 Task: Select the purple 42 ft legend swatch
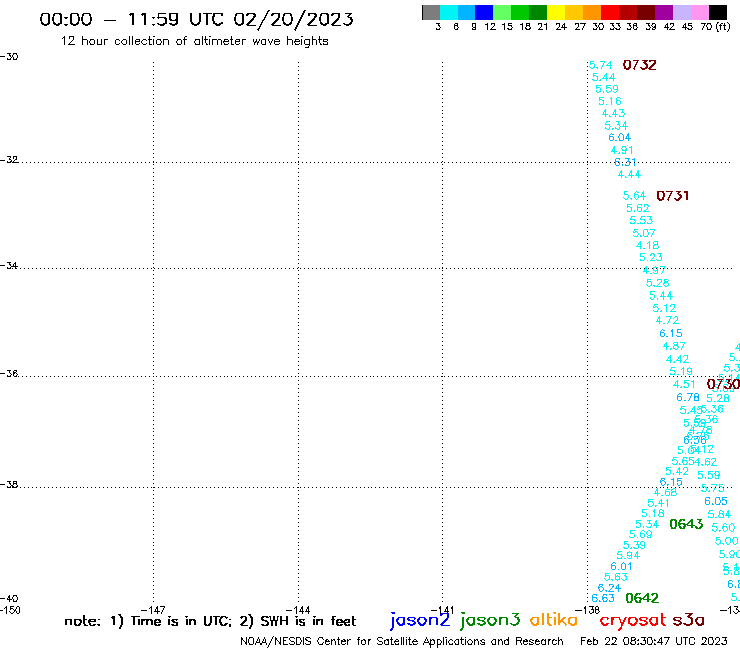click(664, 12)
